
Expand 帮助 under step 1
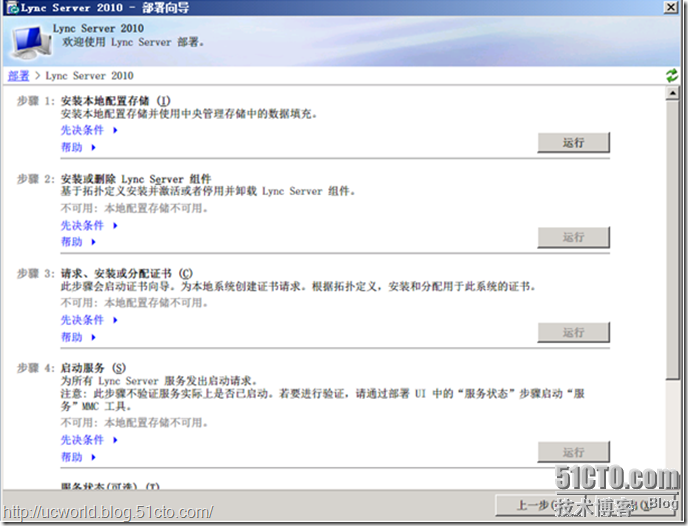tap(78, 147)
